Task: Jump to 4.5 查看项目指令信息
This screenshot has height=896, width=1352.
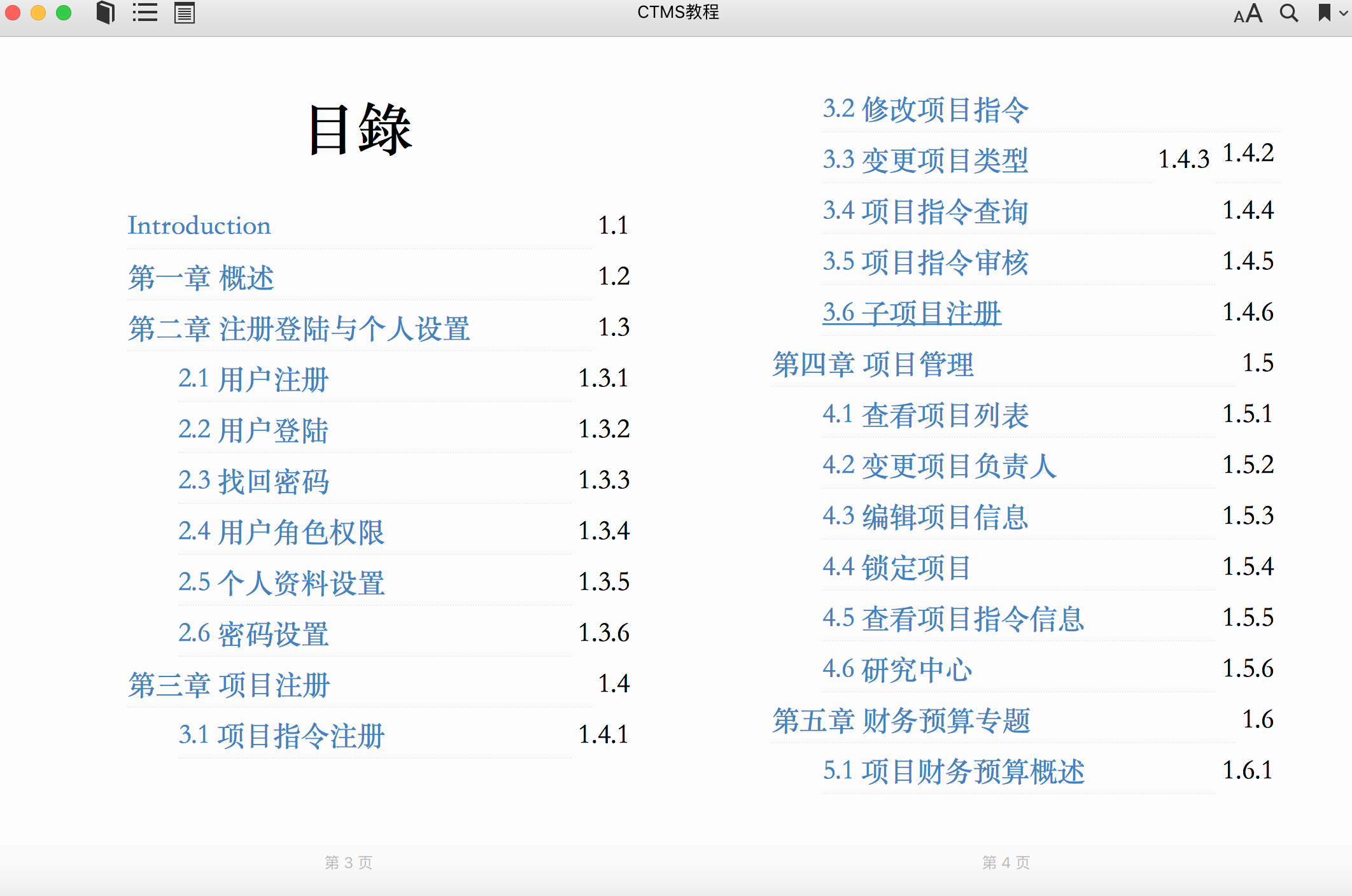Action: click(954, 619)
